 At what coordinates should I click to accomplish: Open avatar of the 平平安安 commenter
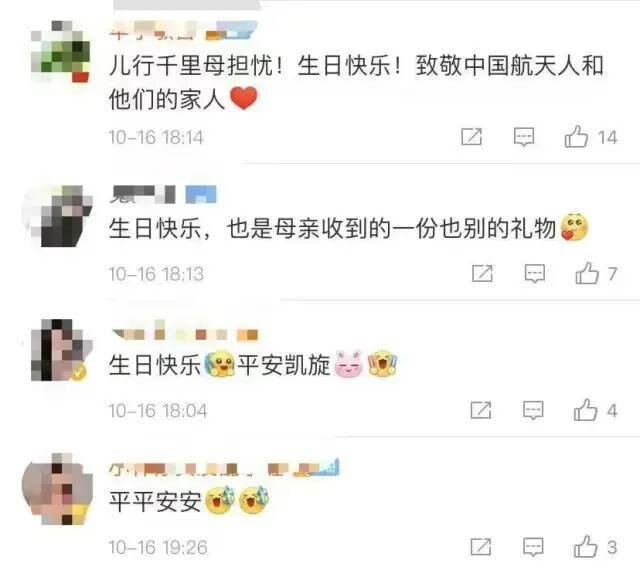pyautogui.click(x=57, y=489)
